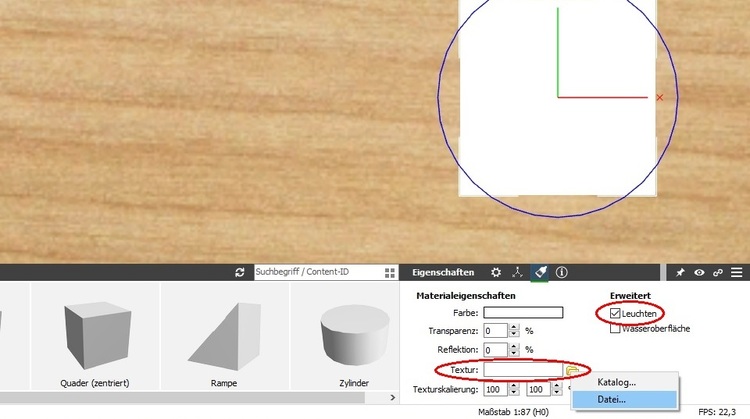Click the Eigenschaften panel title
This screenshot has width=750, height=419.
point(443,272)
